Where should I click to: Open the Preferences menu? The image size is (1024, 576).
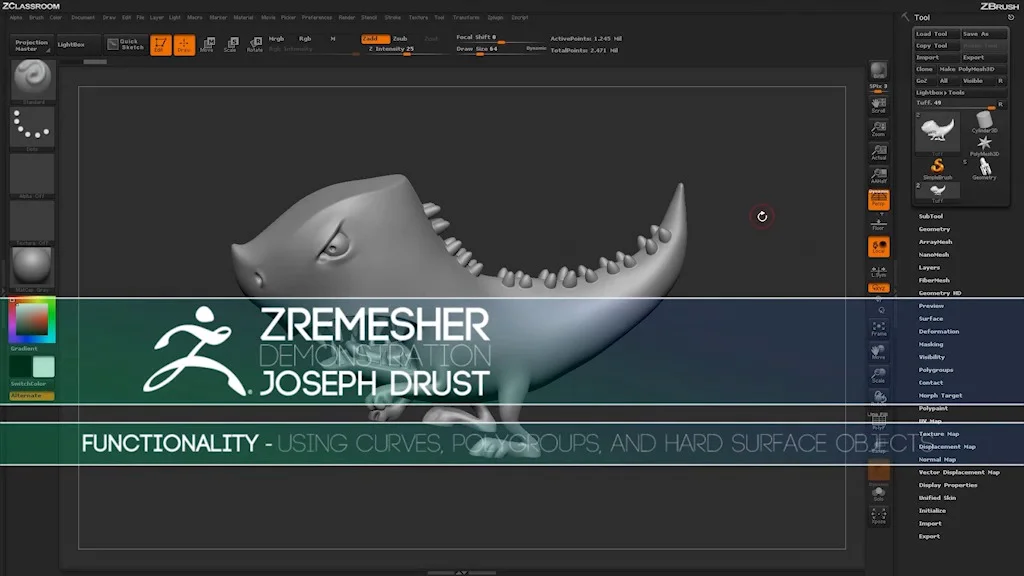click(x=317, y=18)
